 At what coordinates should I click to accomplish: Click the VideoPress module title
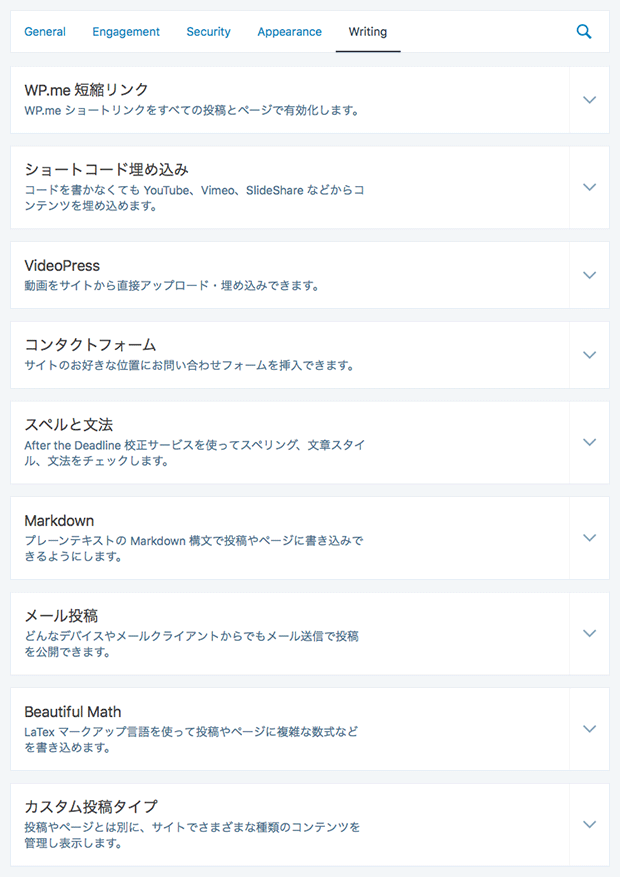point(62,266)
